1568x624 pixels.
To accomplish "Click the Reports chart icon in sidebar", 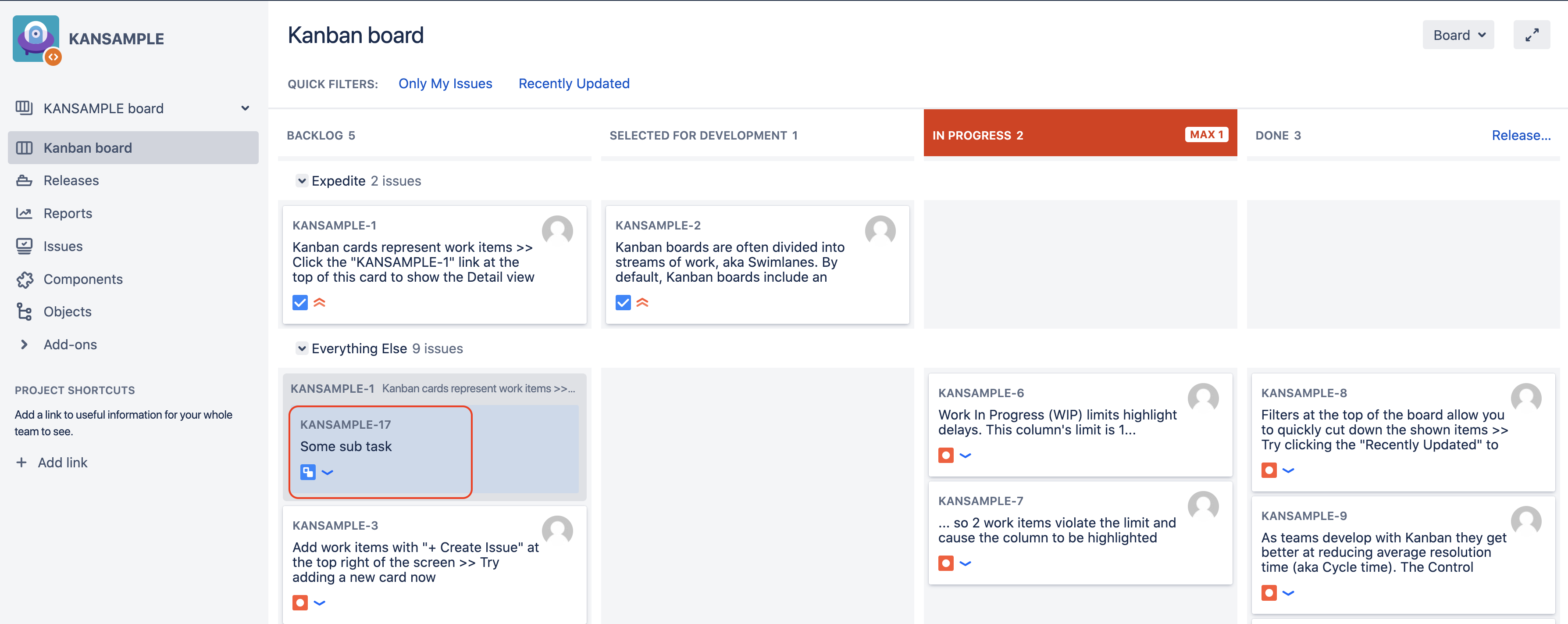I will click(25, 213).
